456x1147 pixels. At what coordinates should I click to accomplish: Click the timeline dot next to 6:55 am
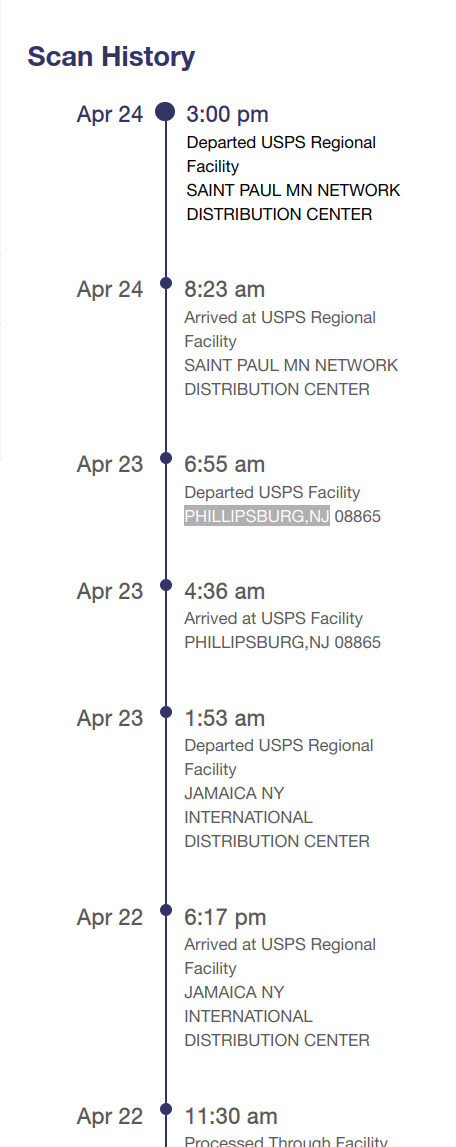point(165,459)
